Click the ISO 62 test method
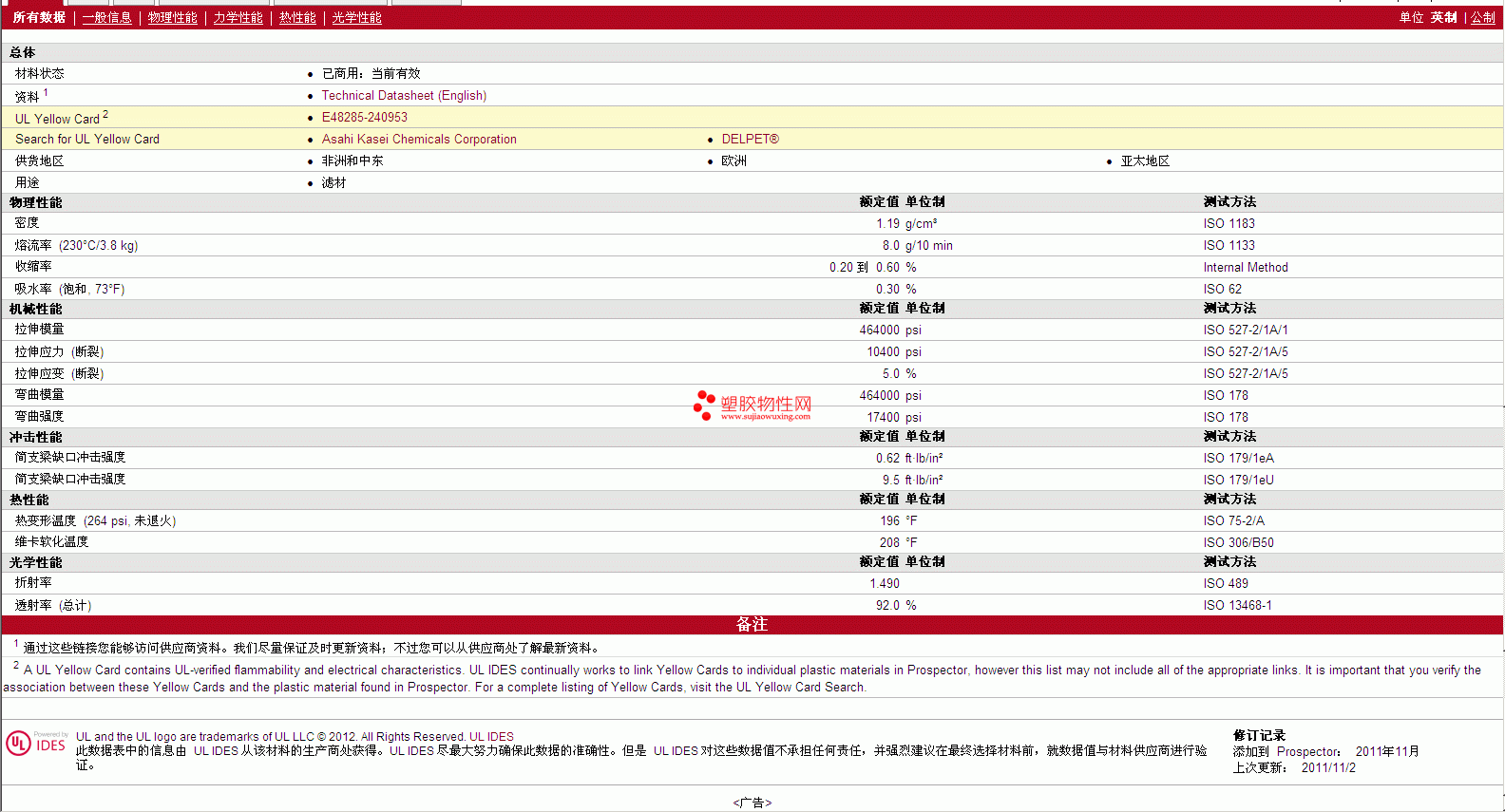Screen dimensions: 1505x812 pyautogui.click(x=1223, y=290)
